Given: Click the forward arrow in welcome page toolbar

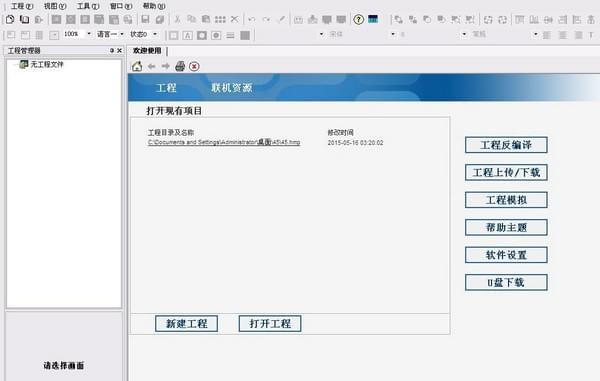Looking at the screenshot, I should [166, 67].
